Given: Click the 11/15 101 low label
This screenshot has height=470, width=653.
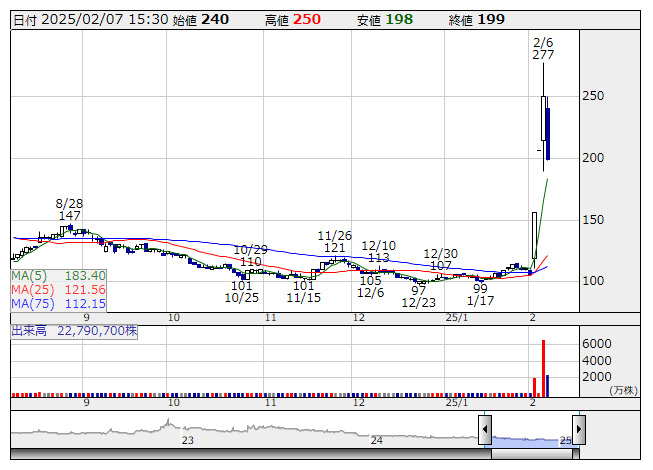Looking at the screenshot, I should pyautogui.click(x=304, y=292).
